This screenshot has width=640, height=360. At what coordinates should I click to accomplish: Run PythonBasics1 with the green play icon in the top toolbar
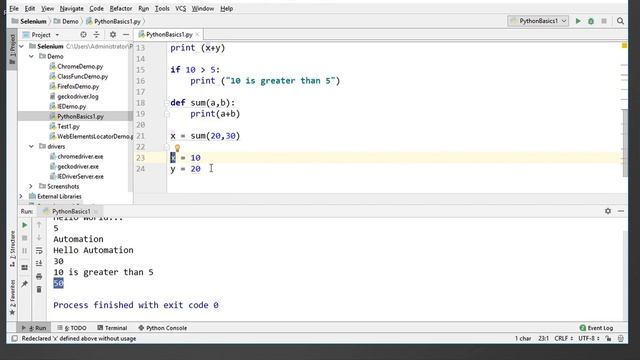tap(578, 21)
